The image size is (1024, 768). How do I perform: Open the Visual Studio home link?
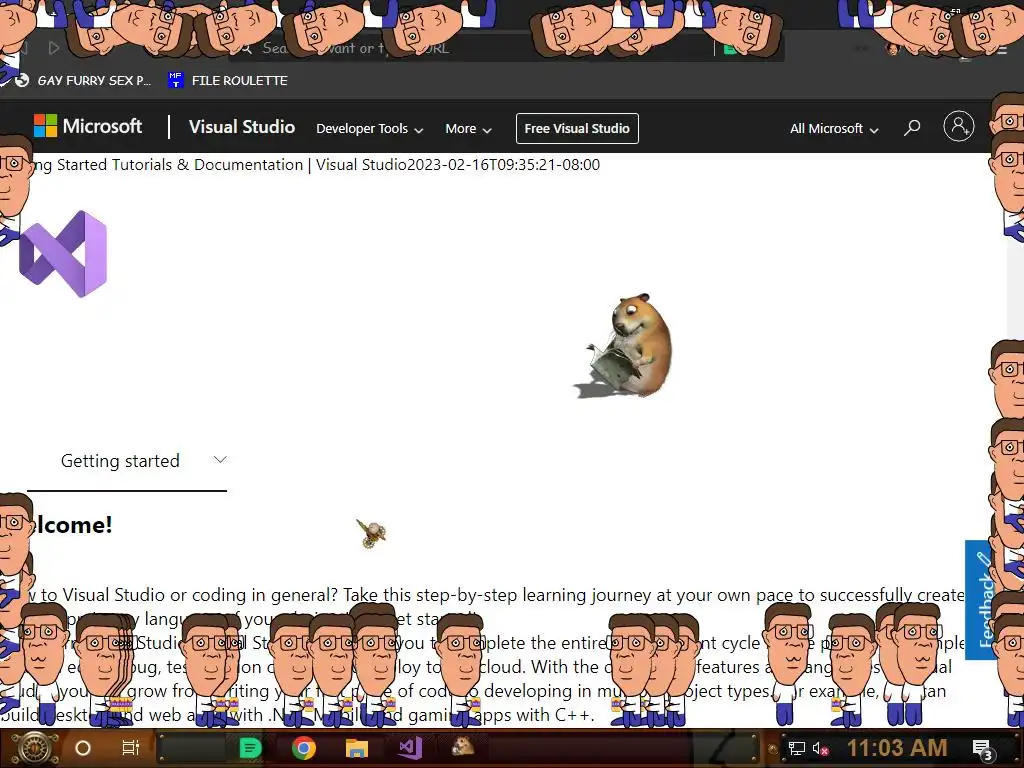point(242,127)
